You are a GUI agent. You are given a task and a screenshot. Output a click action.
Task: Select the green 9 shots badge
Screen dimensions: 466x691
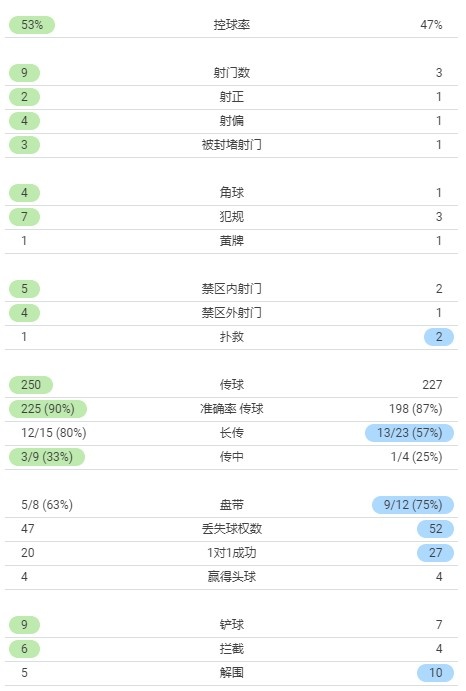(24, 73)
